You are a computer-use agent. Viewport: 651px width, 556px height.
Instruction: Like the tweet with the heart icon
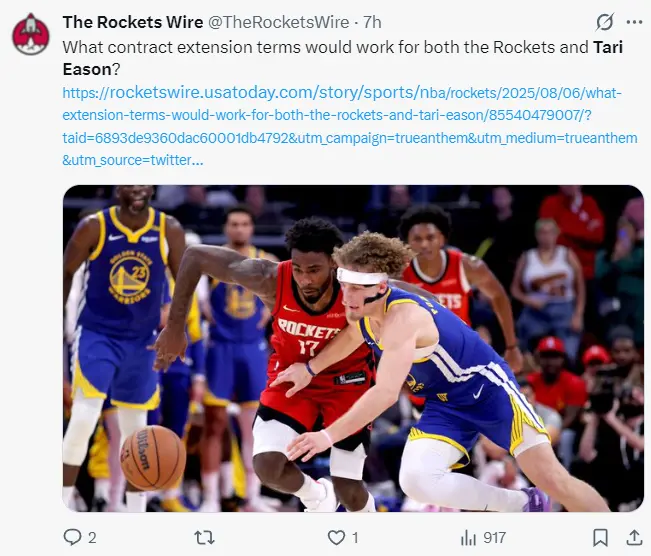coord(336,537)
